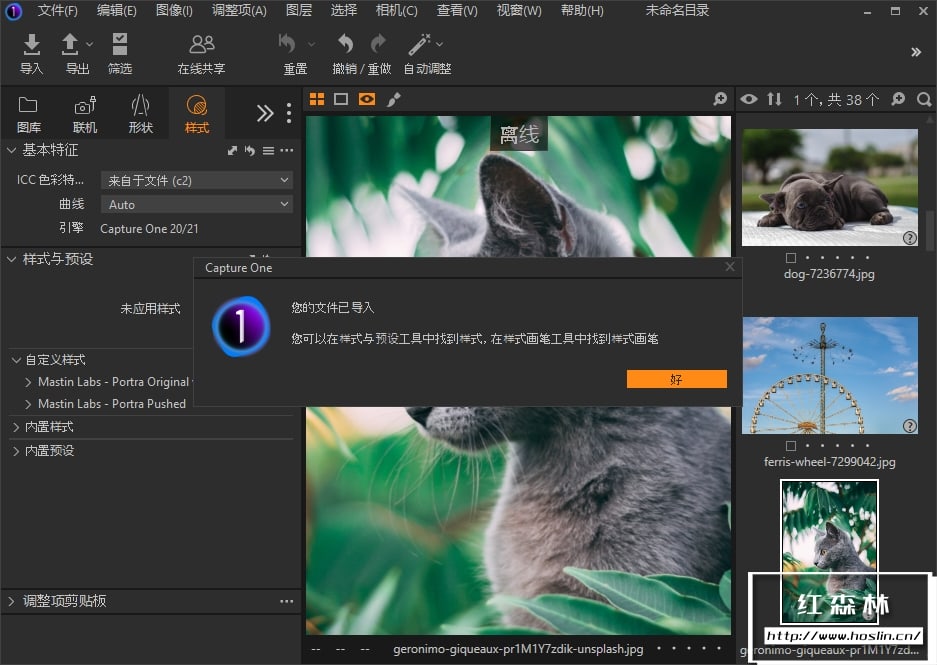Open the 图层 menu
This screenshot has width=937, height=665.
299,11
